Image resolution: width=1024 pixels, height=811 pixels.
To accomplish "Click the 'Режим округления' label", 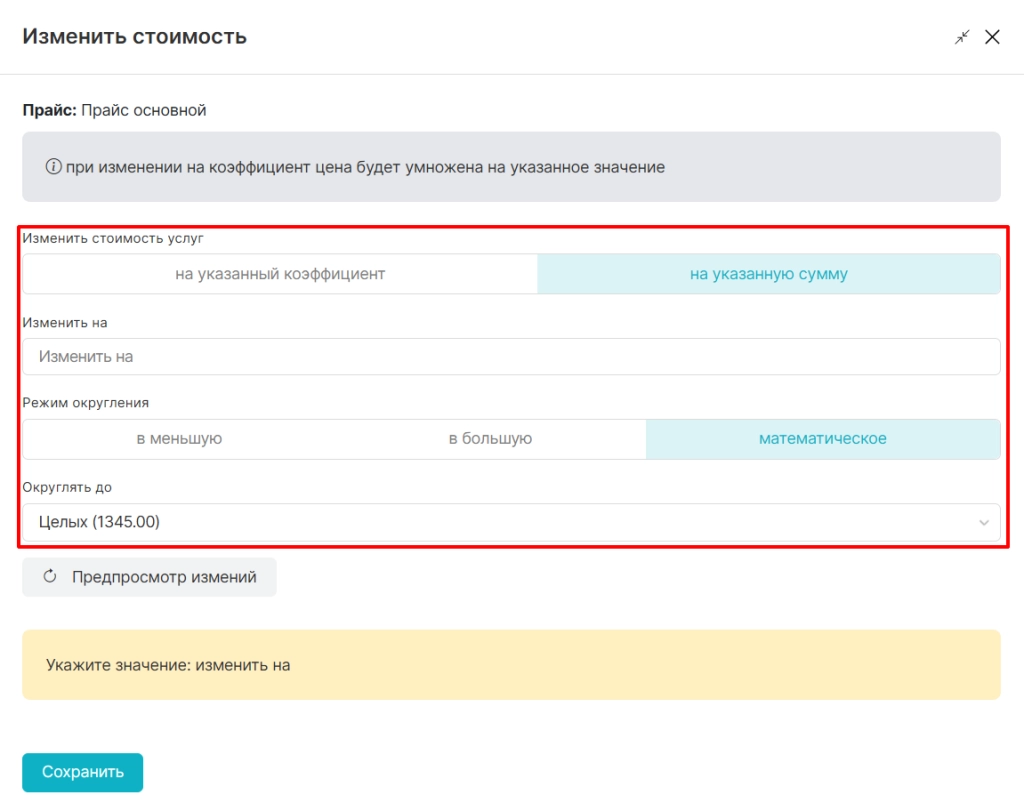I will click(x=86, y=403).
